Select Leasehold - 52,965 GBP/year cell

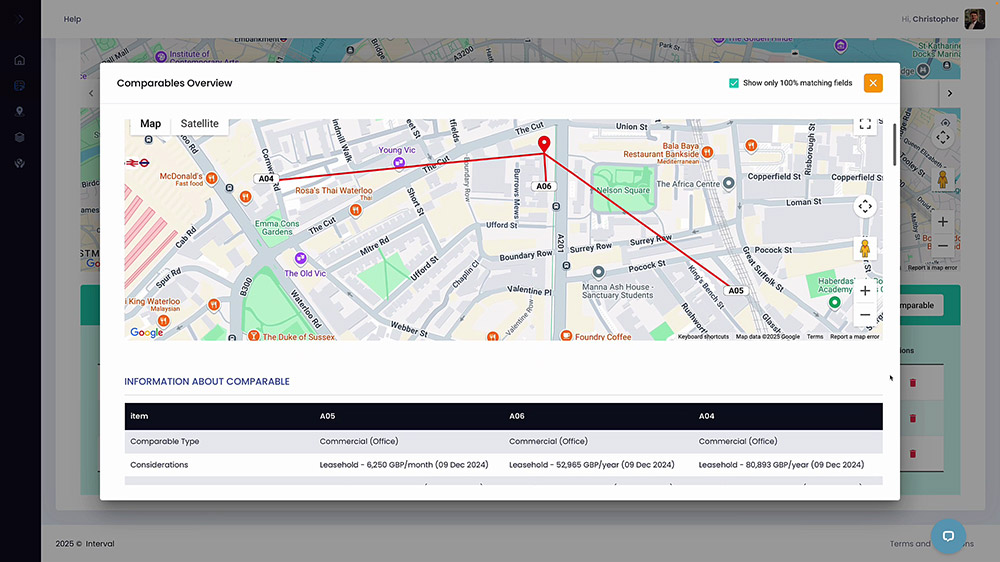coord(591,465)
